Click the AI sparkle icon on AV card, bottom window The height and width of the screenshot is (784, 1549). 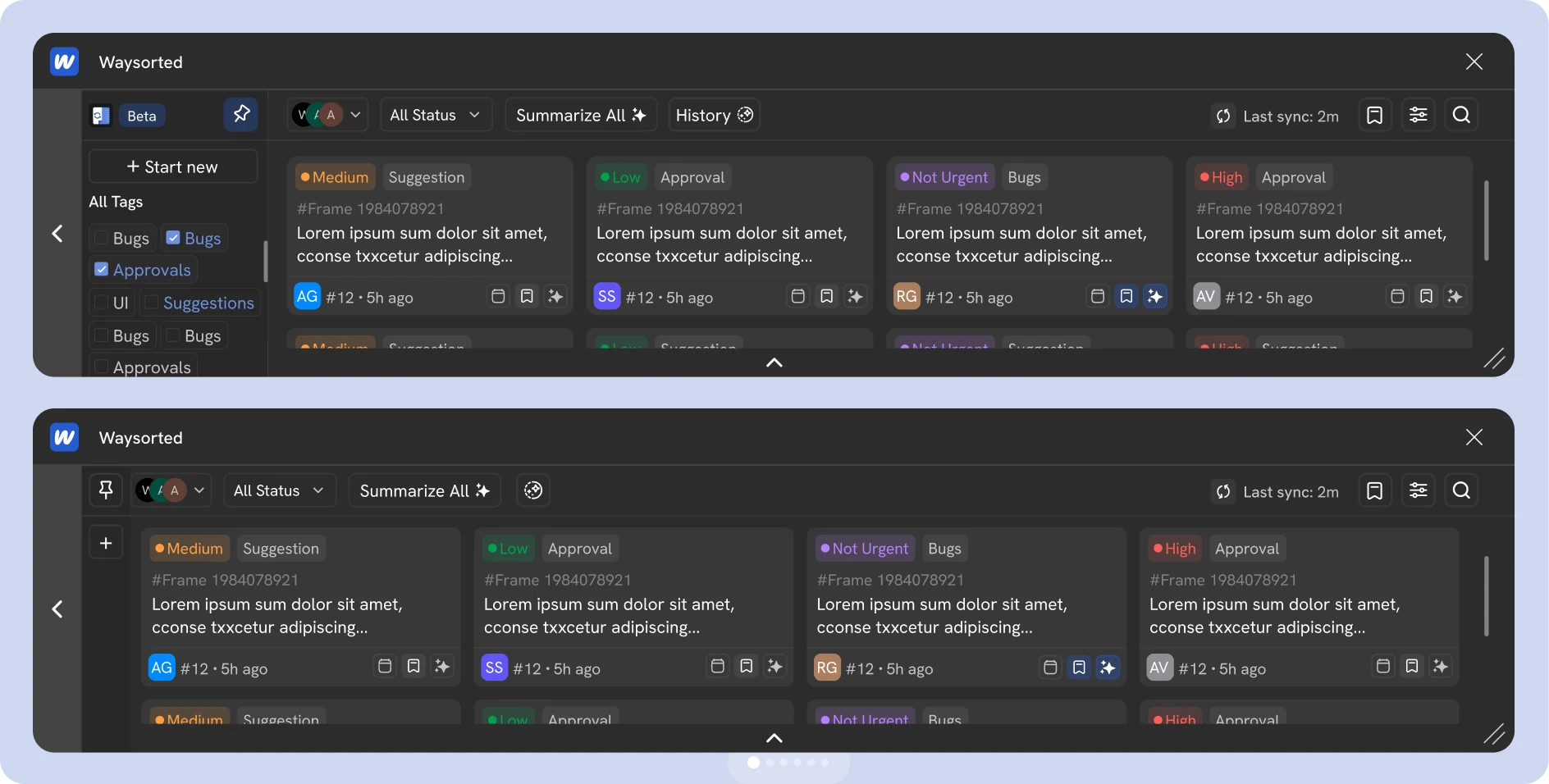(1440, 666)
